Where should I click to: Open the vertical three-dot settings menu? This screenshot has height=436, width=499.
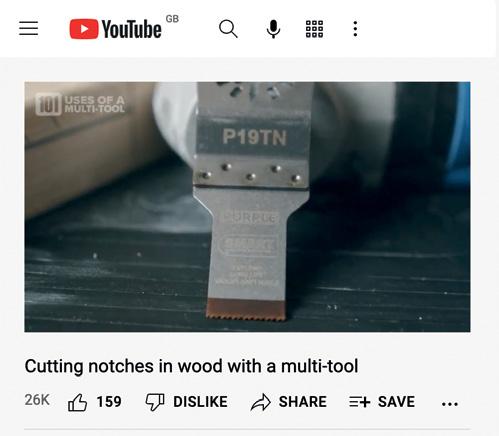click(355, 29)
